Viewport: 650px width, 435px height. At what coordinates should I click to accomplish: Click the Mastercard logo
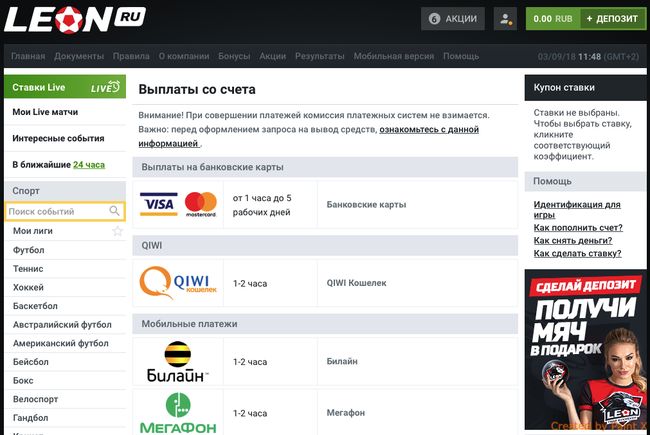(x=201, y=204)
